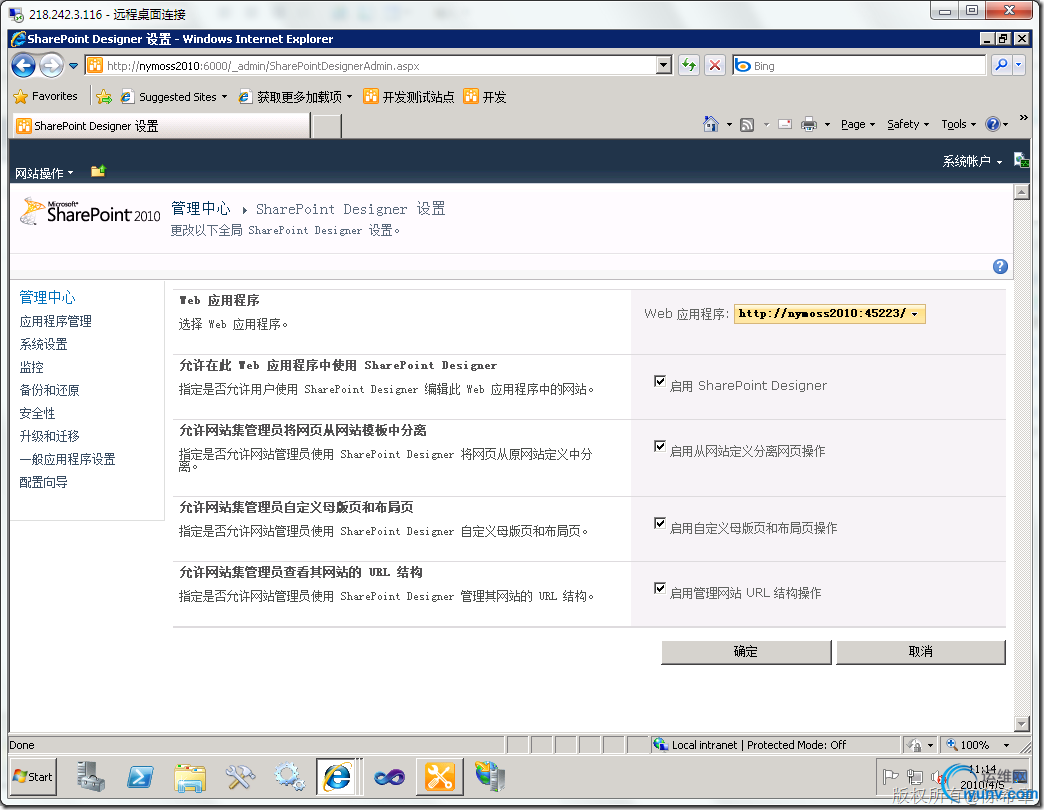Open a new blank browser tab
1044x810 pixels.
coord(327,126)
